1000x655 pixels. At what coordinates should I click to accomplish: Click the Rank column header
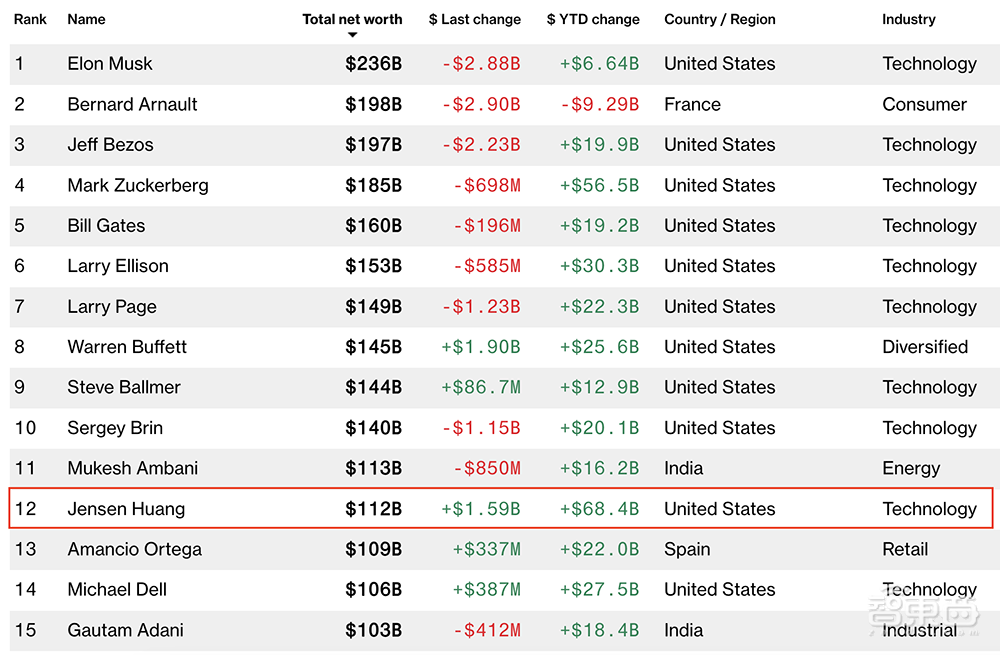coord(31,19)
